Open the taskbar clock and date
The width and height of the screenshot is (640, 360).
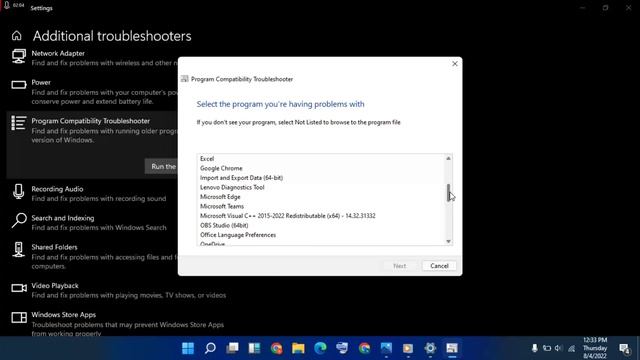tap(595, 348)
